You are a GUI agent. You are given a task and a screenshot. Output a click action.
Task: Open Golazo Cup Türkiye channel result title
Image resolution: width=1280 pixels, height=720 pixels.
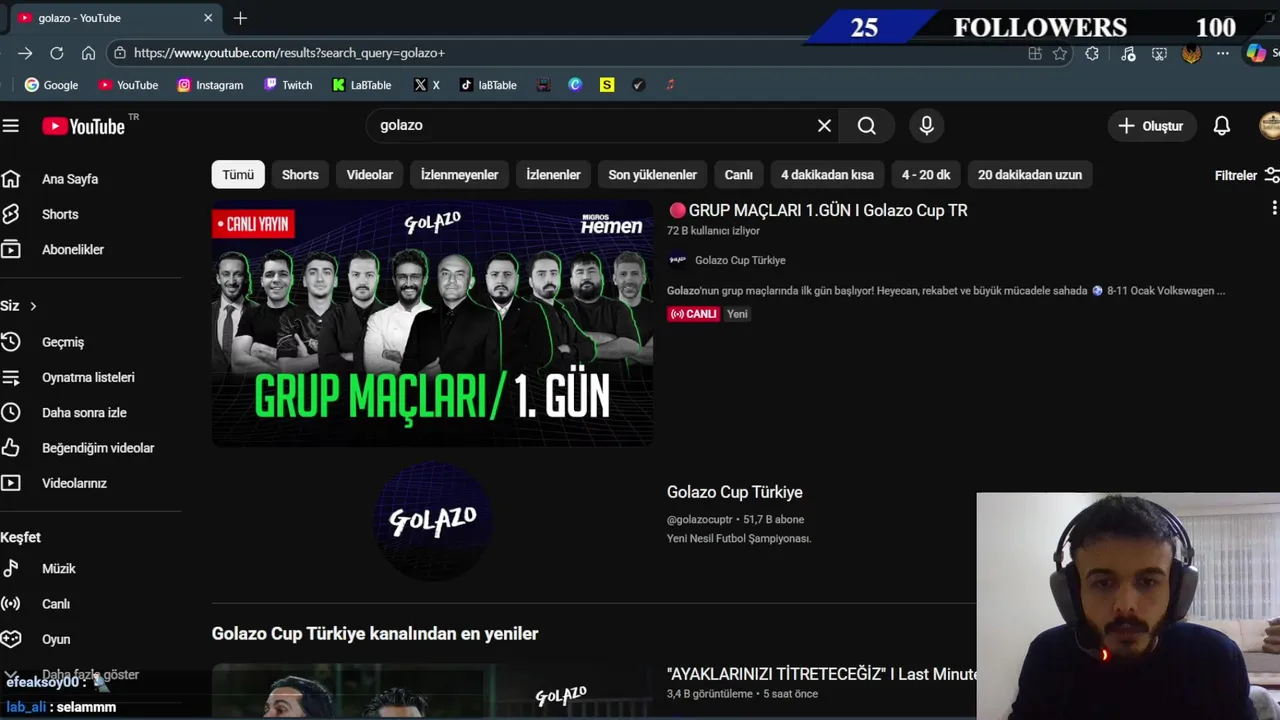tap(735, 492)
